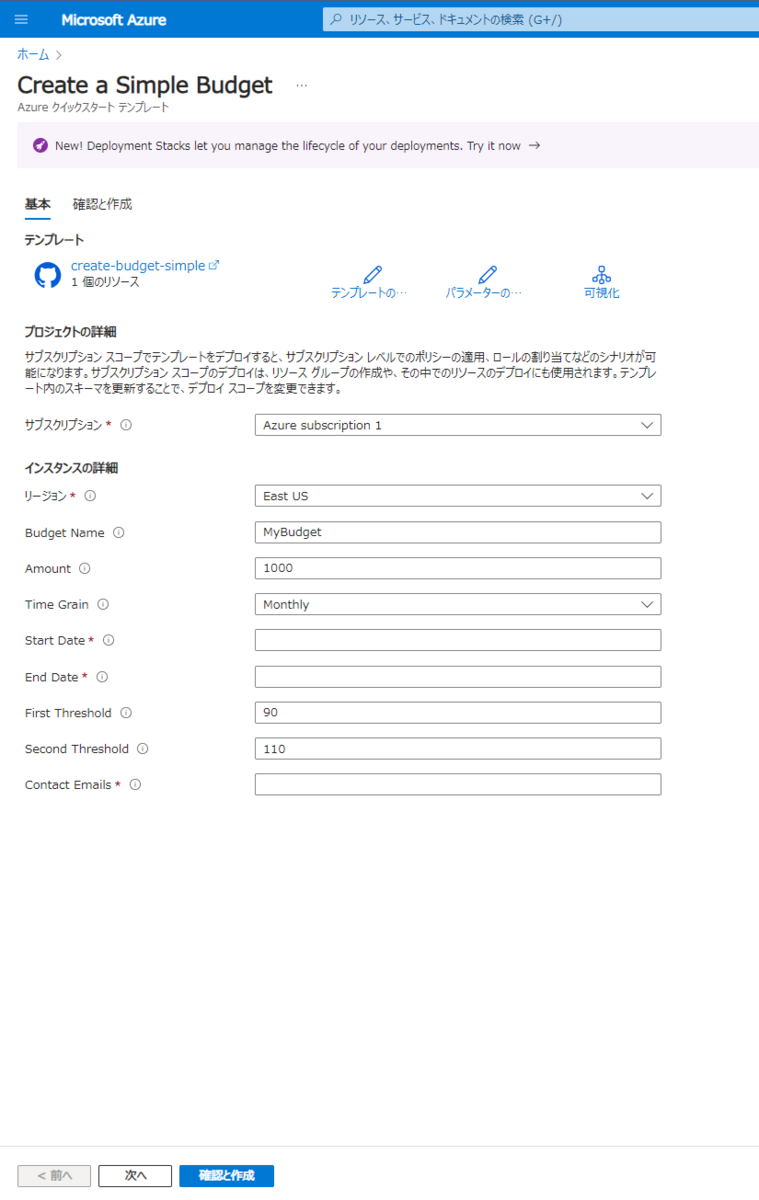This screenshot has width=759, height=1200.
Task: Click the info icon next to サブスクリプション
Action: click(x=126, y=425)
